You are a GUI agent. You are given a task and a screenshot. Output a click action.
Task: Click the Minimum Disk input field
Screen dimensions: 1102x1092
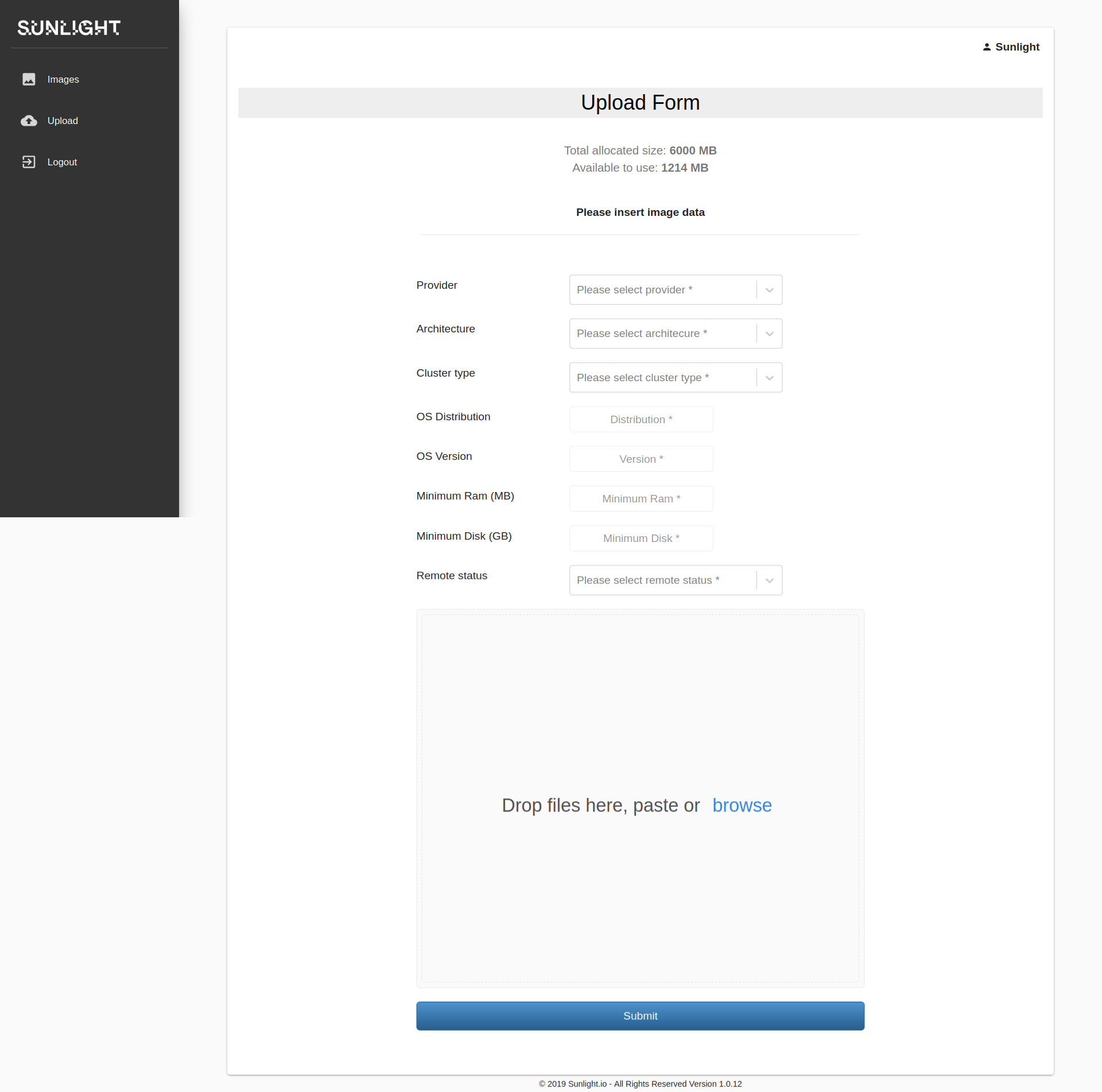click(641, 538)
